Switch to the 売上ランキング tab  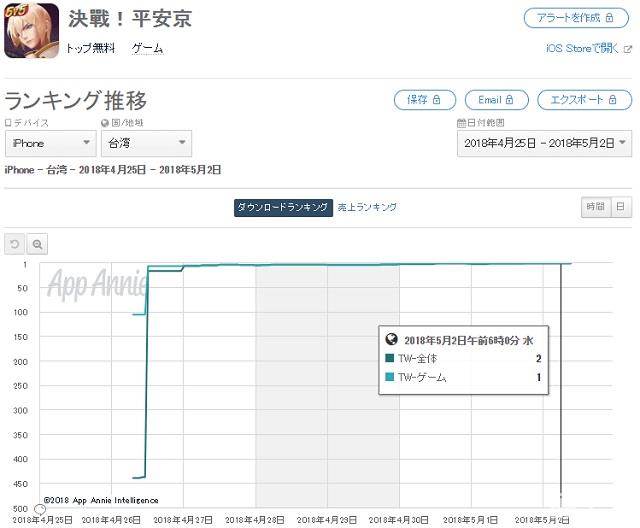tap(366, 207)
